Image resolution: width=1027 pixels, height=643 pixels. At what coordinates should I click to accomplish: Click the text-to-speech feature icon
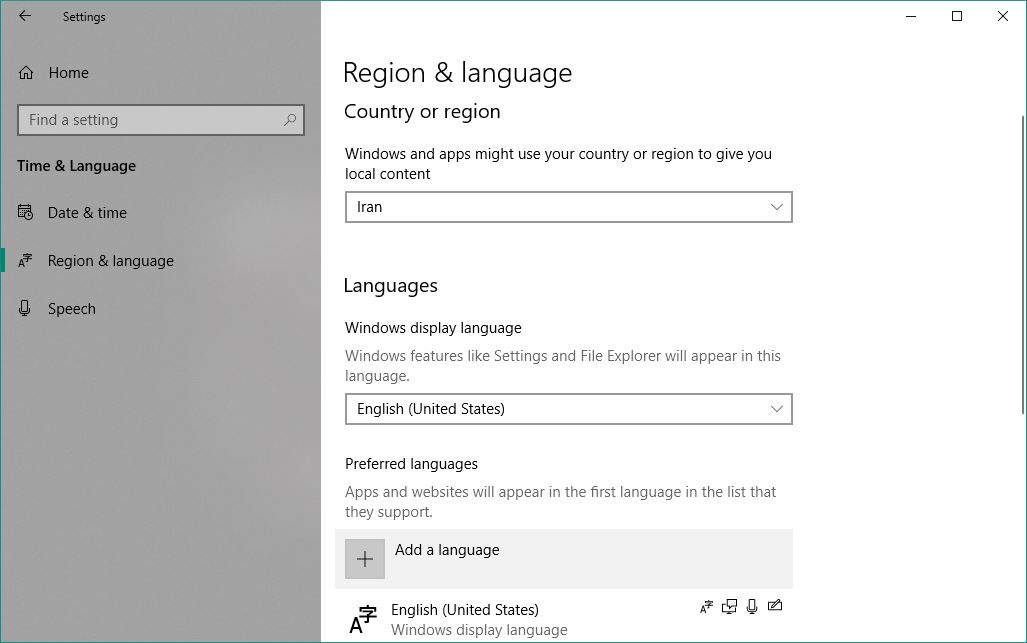tap(729, 607)
